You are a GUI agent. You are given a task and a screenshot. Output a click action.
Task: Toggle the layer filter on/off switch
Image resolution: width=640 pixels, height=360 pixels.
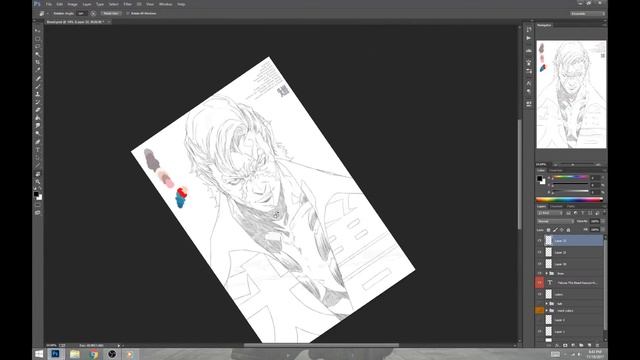coord(603,213)
